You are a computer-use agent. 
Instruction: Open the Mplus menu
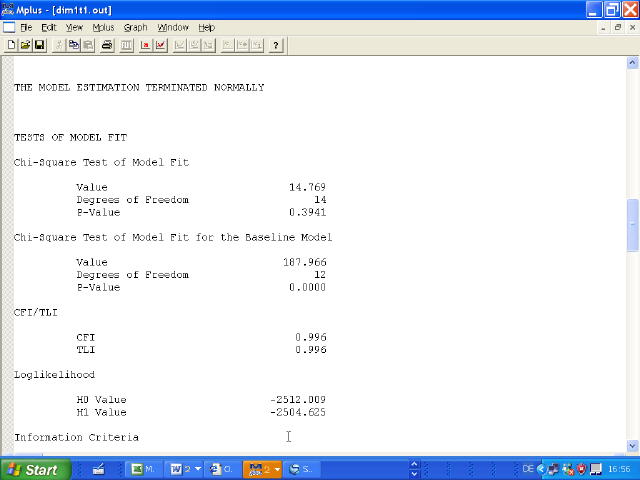pos(103,27)
